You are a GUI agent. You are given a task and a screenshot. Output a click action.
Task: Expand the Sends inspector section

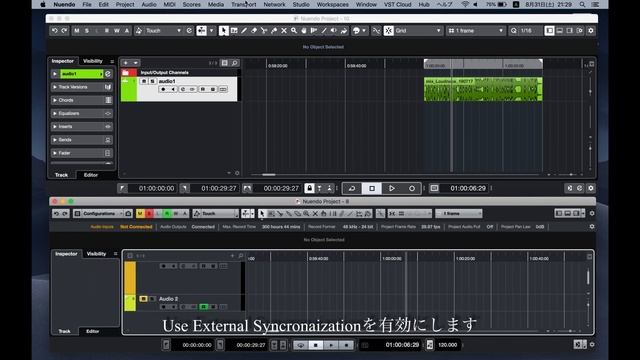81,140
